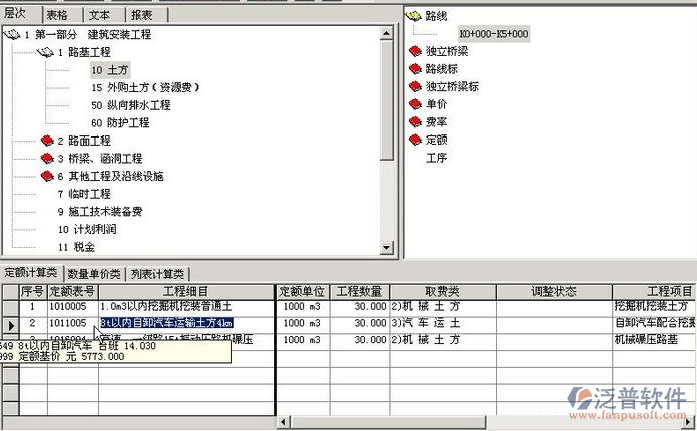Select the 费率 node in right tree
The height and width of the screenshot is (431, 697).
click(436, 122)
